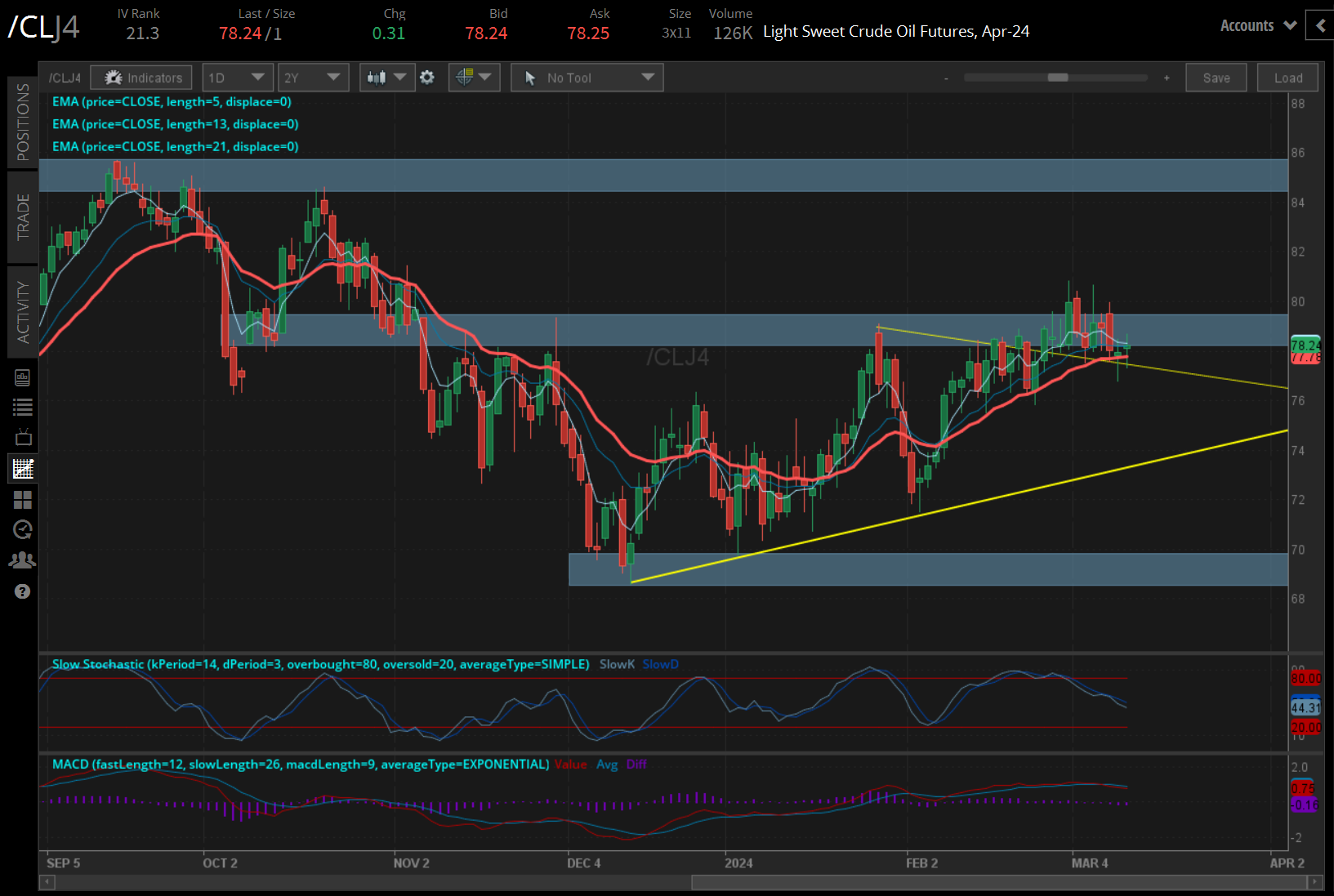This screenshot has height=896, width=1334.
Task: Click the Save button
Action: (x=1216, y=78)
